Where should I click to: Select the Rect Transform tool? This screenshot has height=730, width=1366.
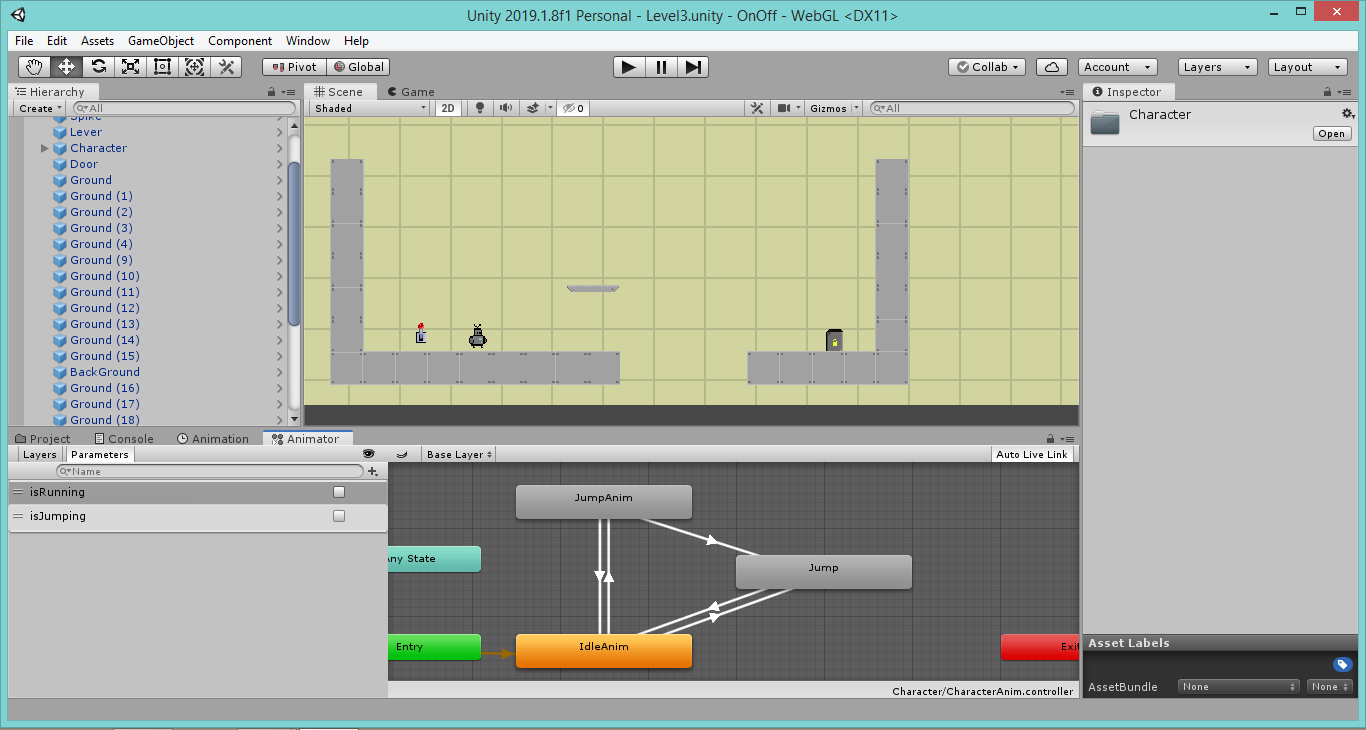(162, 67)
